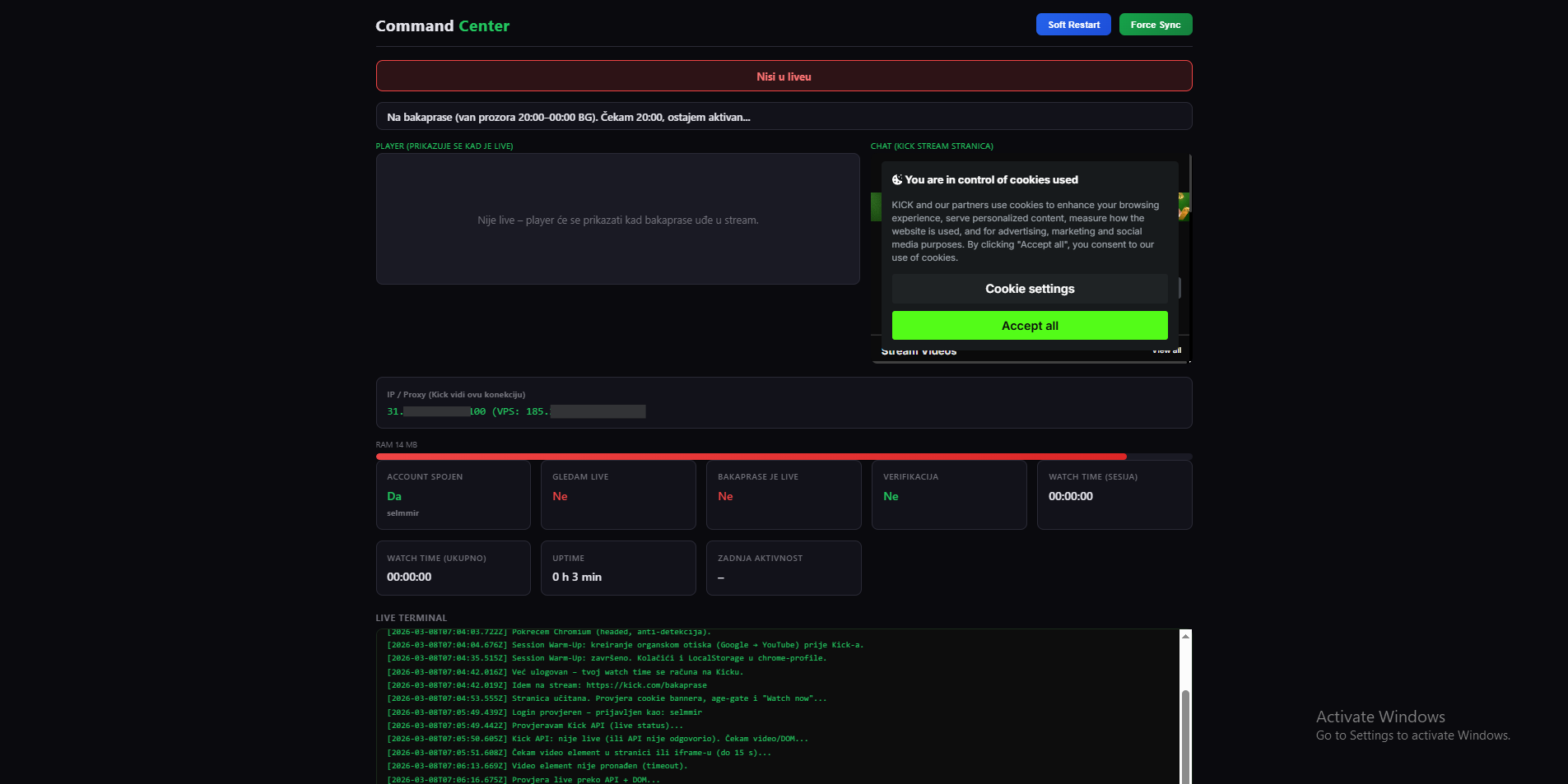This screenshot has height=784, width=1568.
Task: Open Cookie settings in the chat panel
Action: click(1029, 289)
